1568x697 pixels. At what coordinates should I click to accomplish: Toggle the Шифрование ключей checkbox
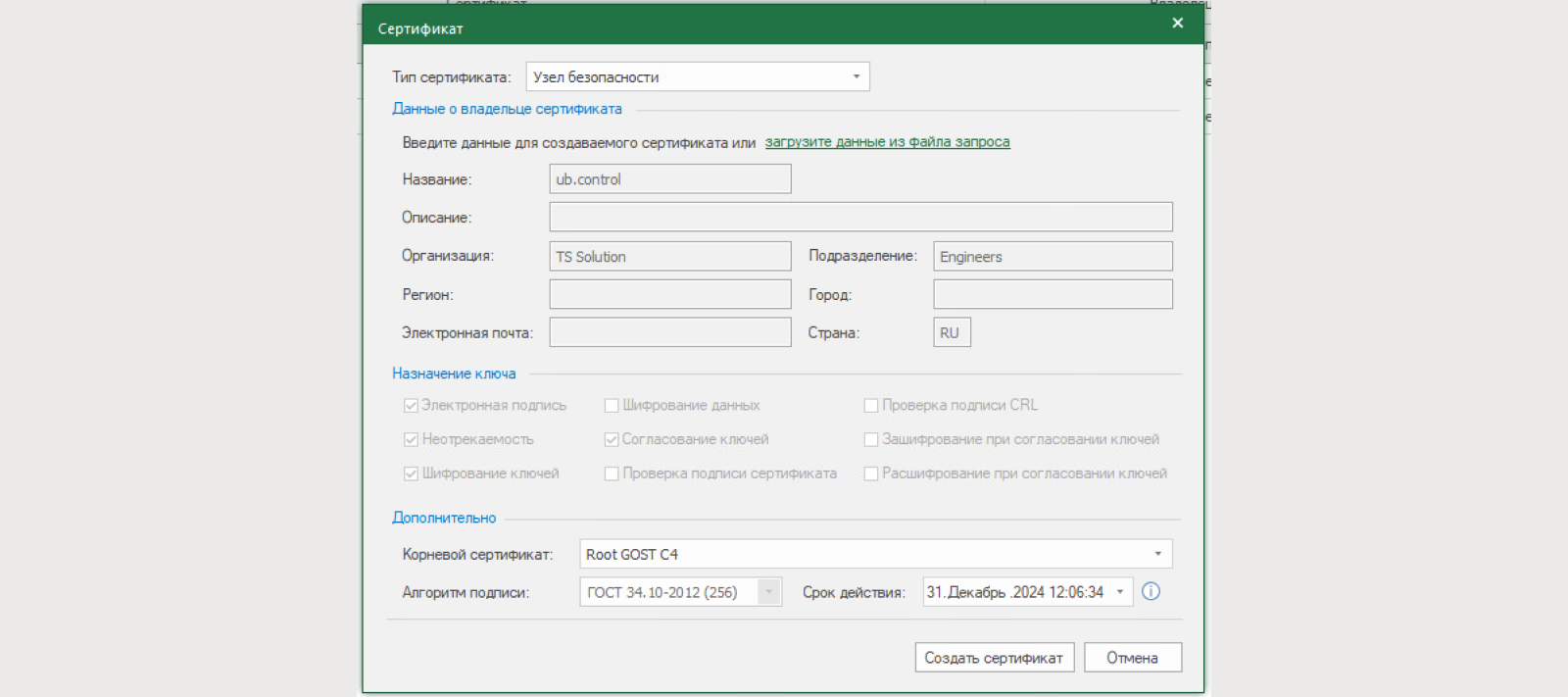411,473
